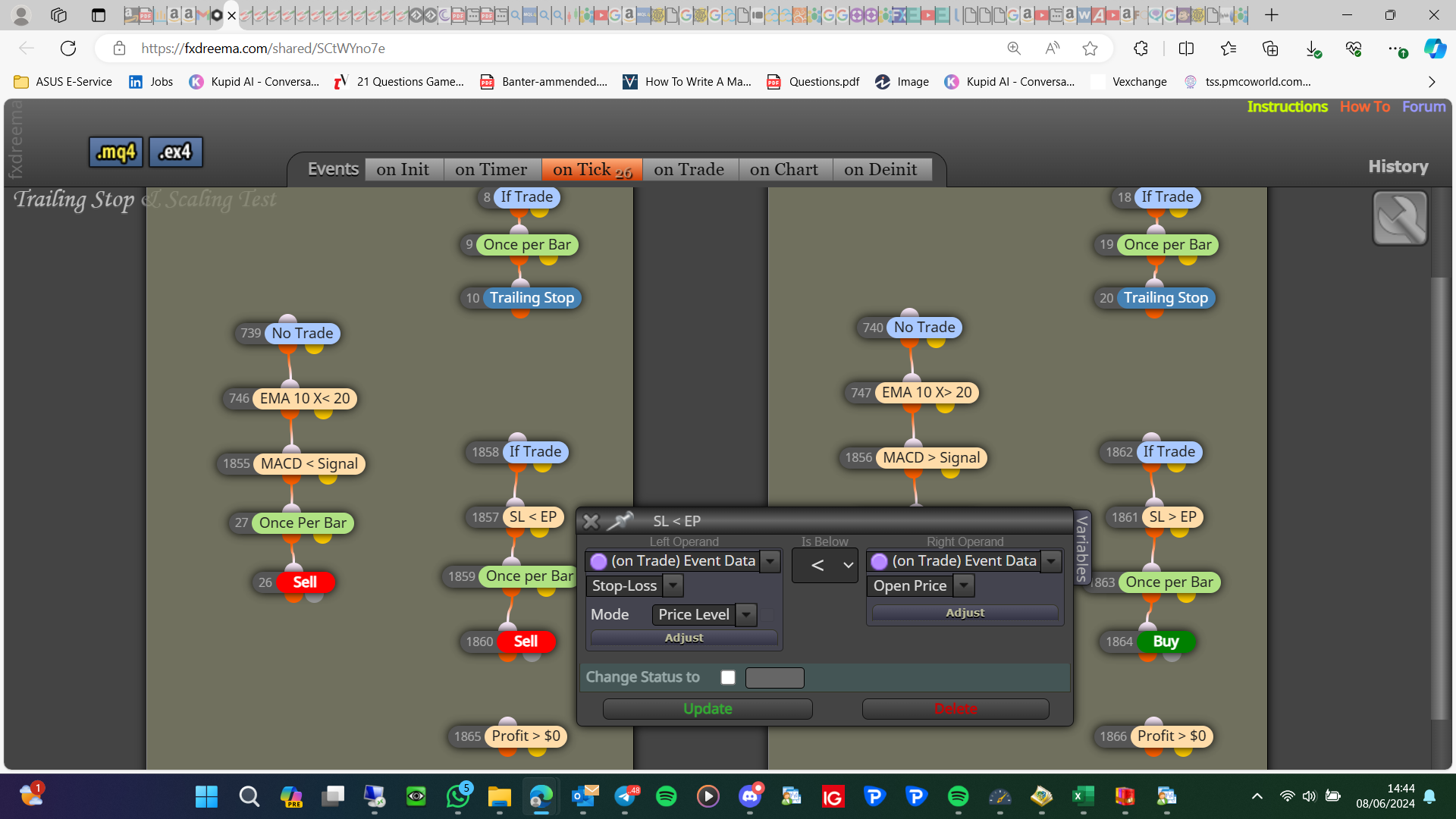The width and height of the screenshot is (1456, 819).
Task: Download the .mq4 source file
Action: tap(116, 152)
